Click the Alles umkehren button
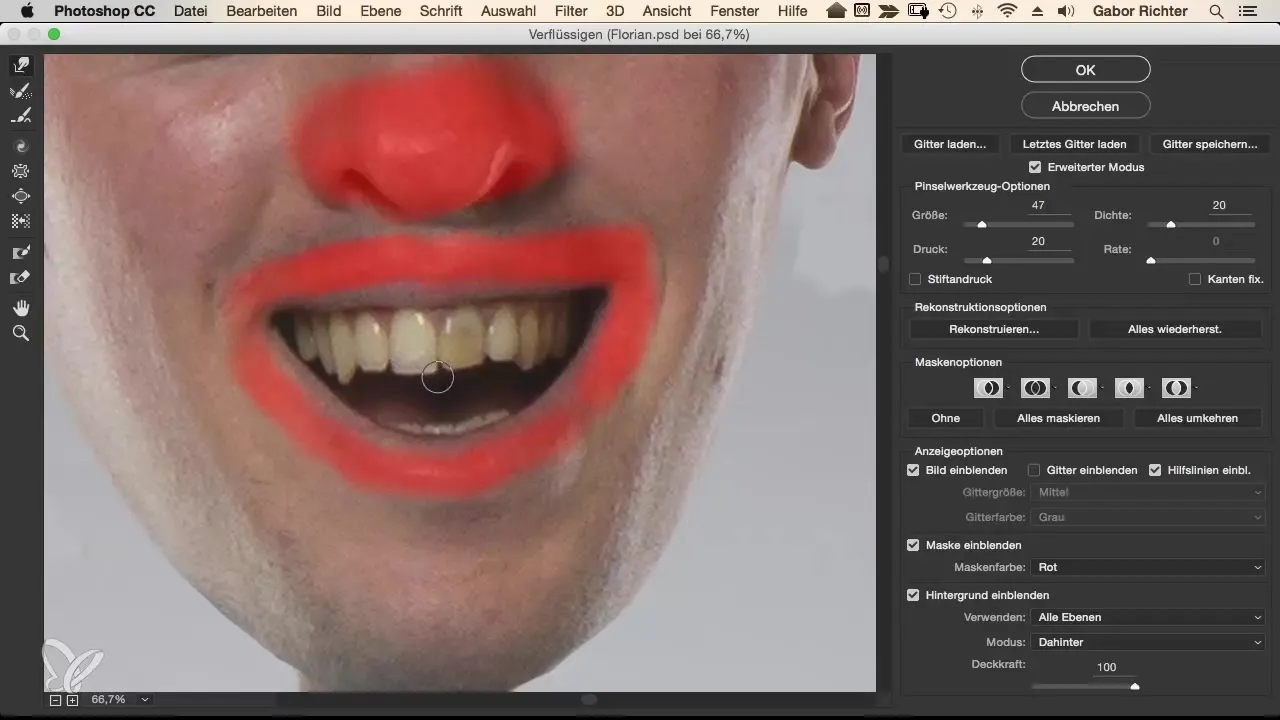Viewport: 1280px width, 720px height. [1198, 418]
